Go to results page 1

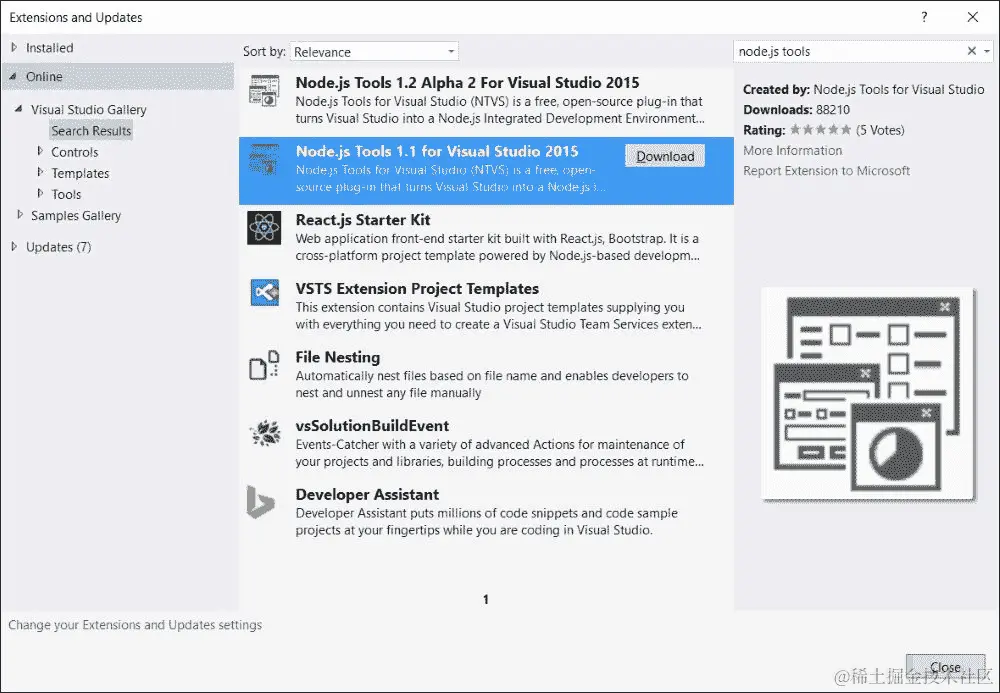point(486,599)
